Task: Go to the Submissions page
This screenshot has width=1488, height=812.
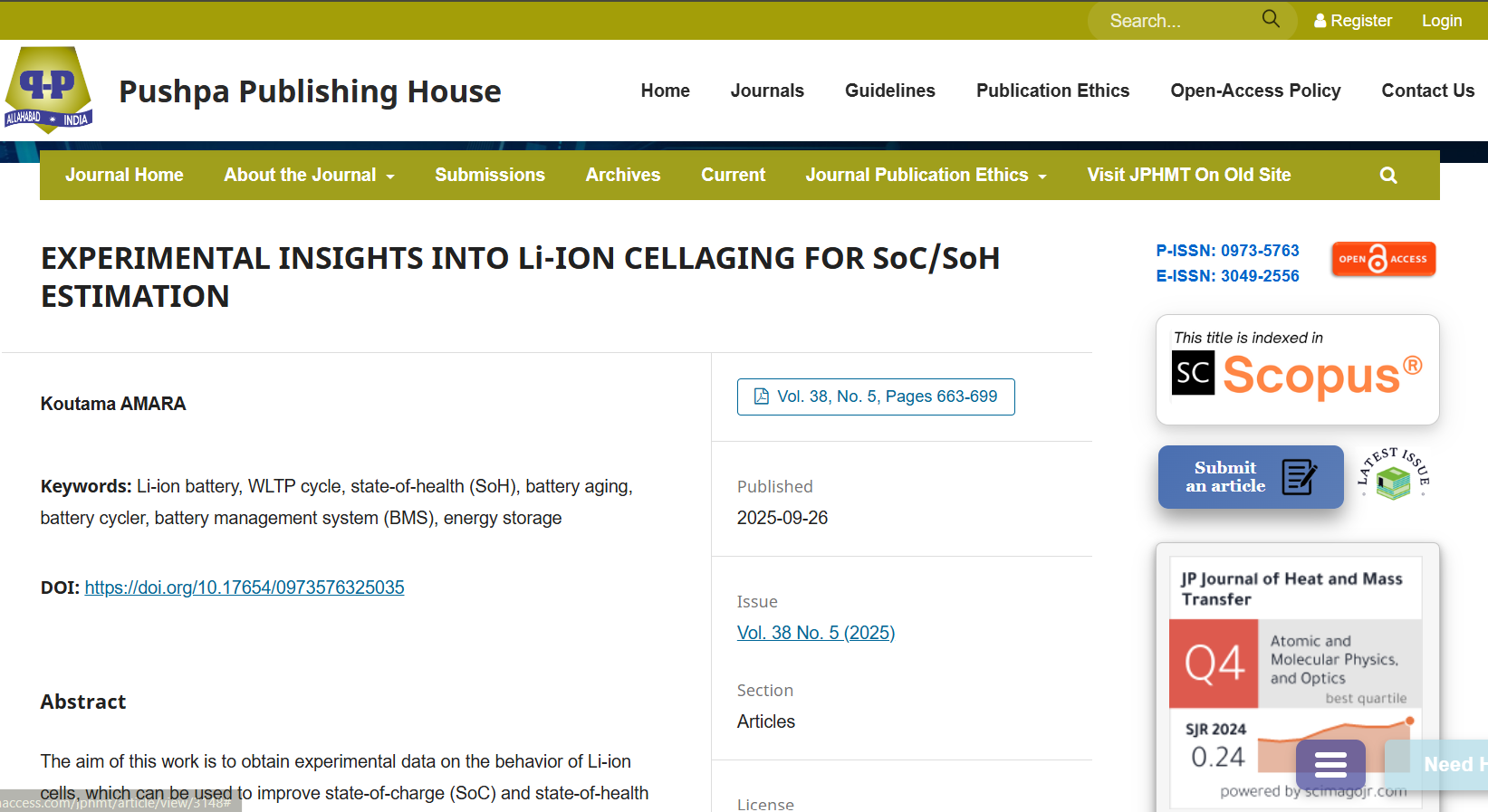Action: pos(489,176)
